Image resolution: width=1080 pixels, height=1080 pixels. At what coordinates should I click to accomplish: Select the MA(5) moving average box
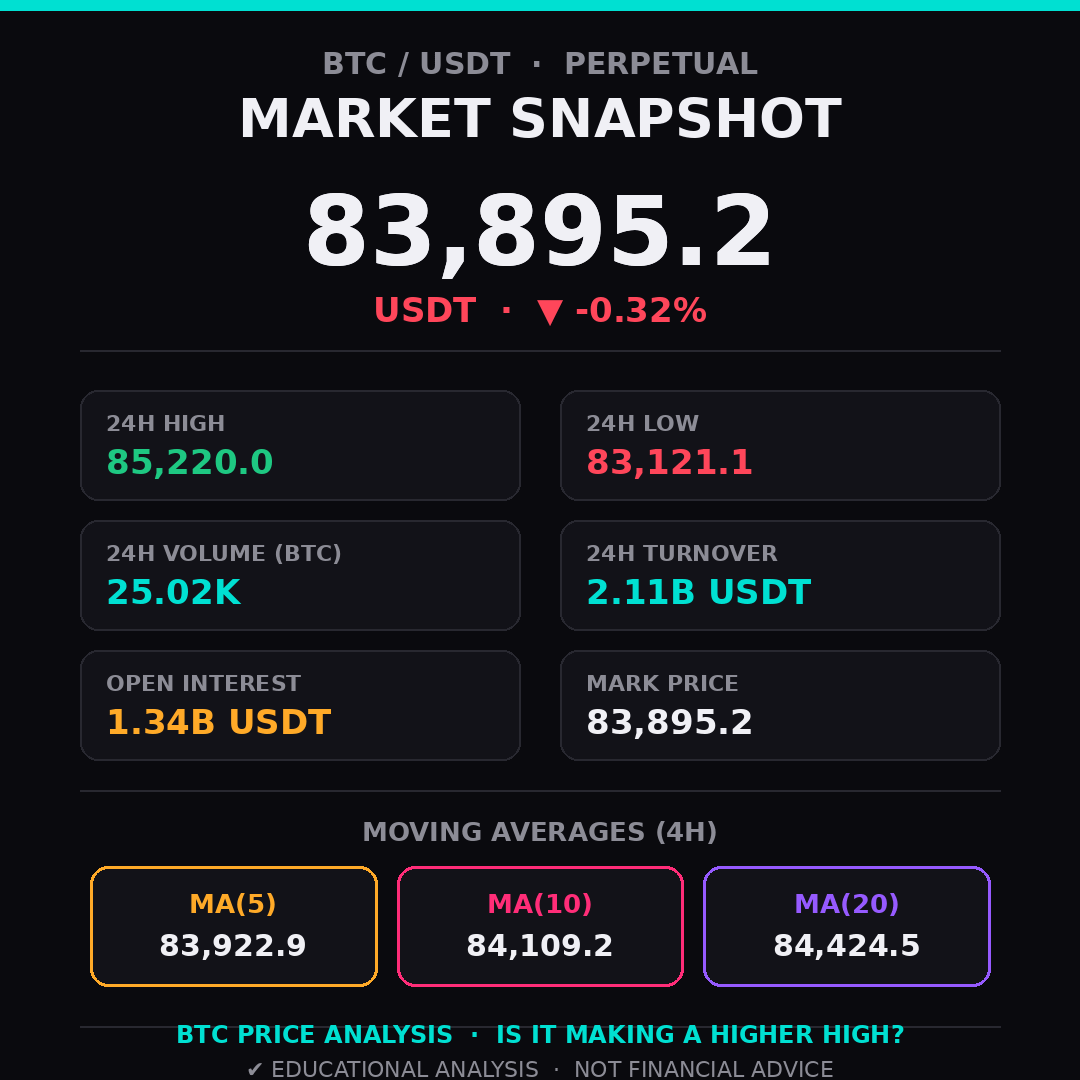click(233, 926)
